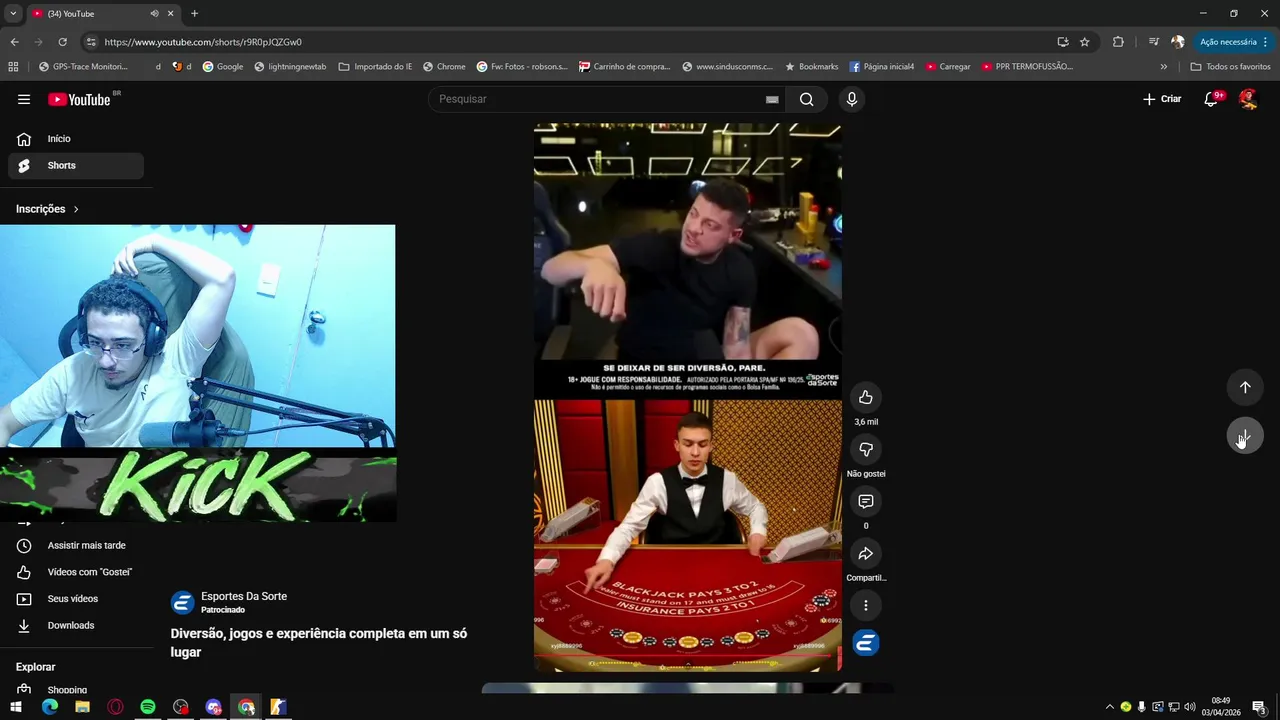Screen dimensions: 1280x720
Task: Open the PPR TERMOFUSSÃO bookmark
Action: (x=1027, y=67)
